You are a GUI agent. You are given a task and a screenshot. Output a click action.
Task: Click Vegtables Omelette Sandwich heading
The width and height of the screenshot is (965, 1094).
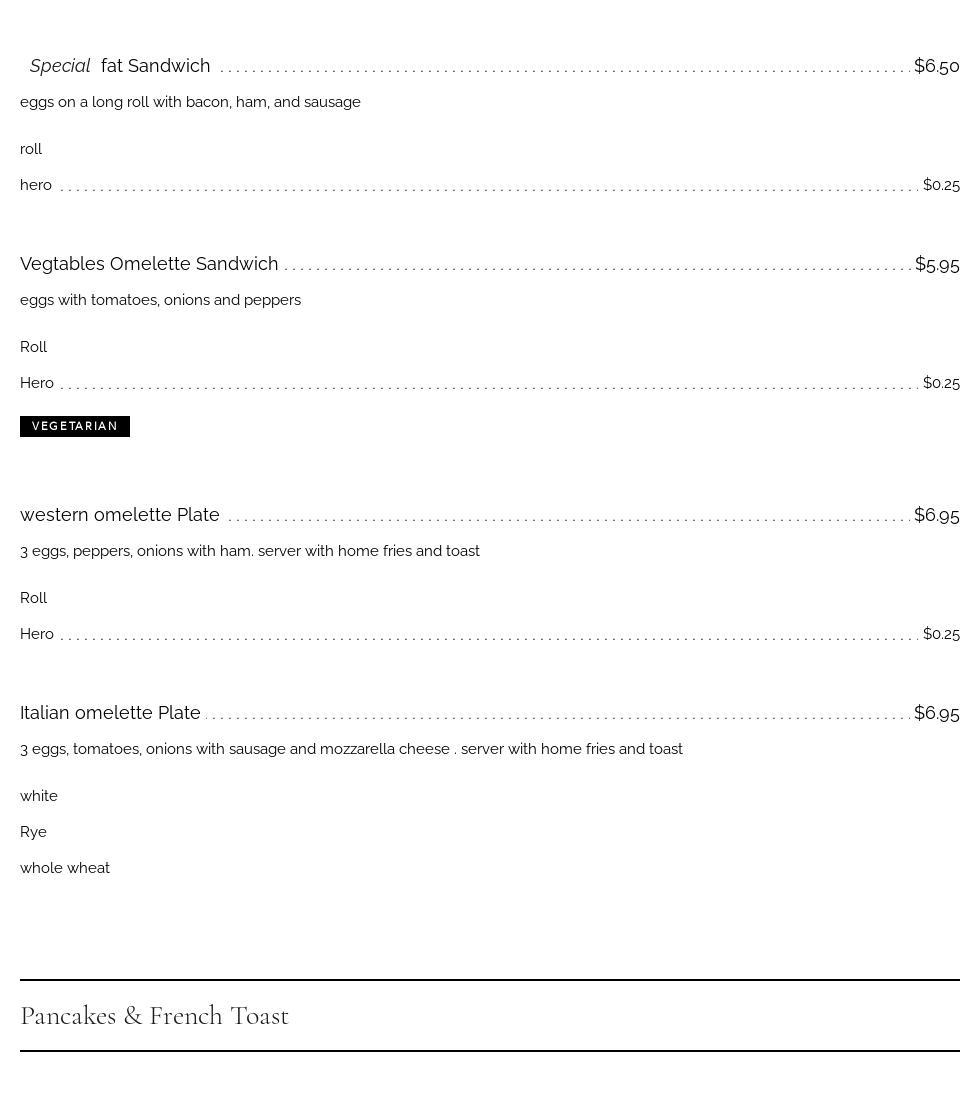click(x=149, y=264)
